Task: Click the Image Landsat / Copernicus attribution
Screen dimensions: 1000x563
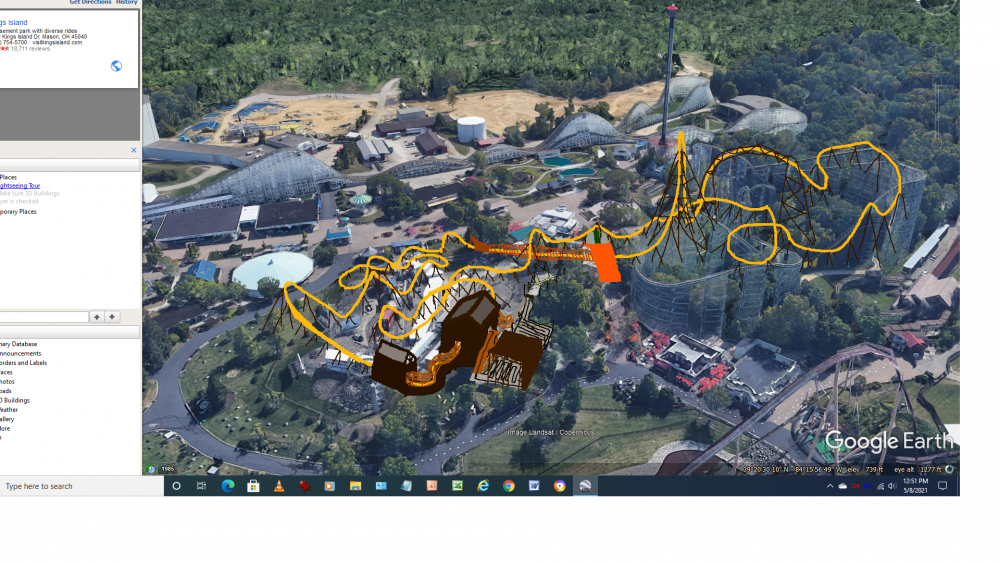Action: (550, 432)
